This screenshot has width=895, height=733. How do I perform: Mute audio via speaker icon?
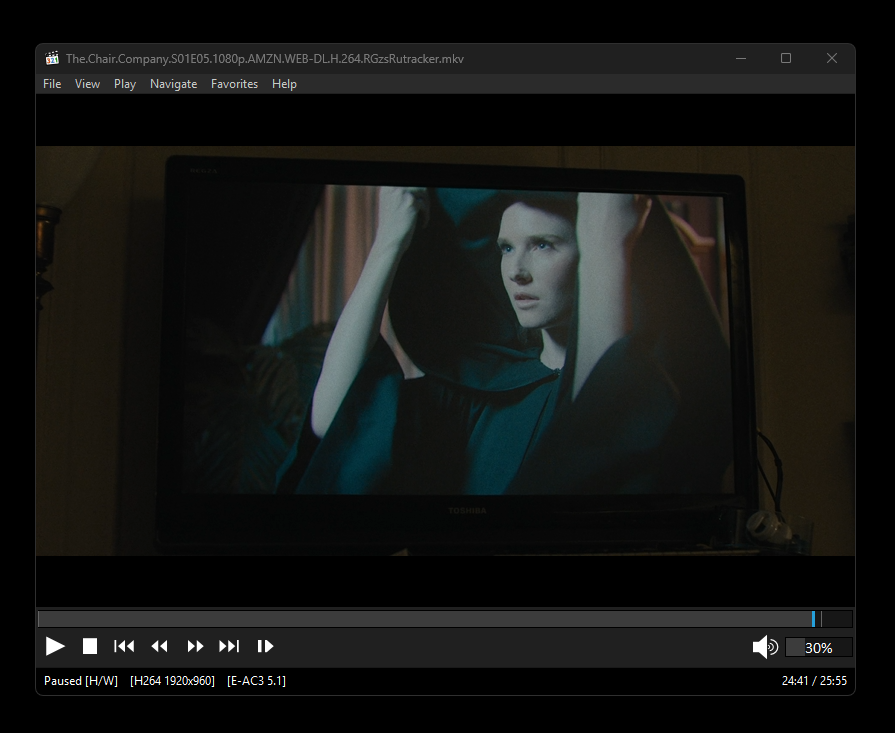[x=765, y=647]
